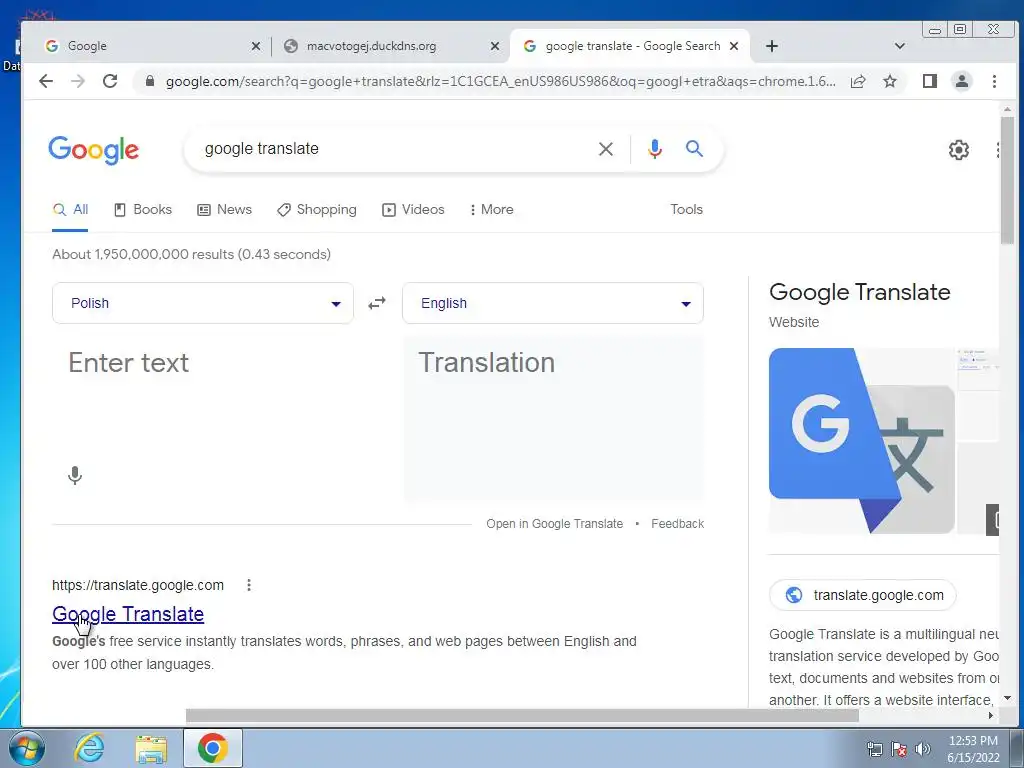1024x768 pixels.
Task: Go back using Chrome's back arrow
Action: click(46, 81)
